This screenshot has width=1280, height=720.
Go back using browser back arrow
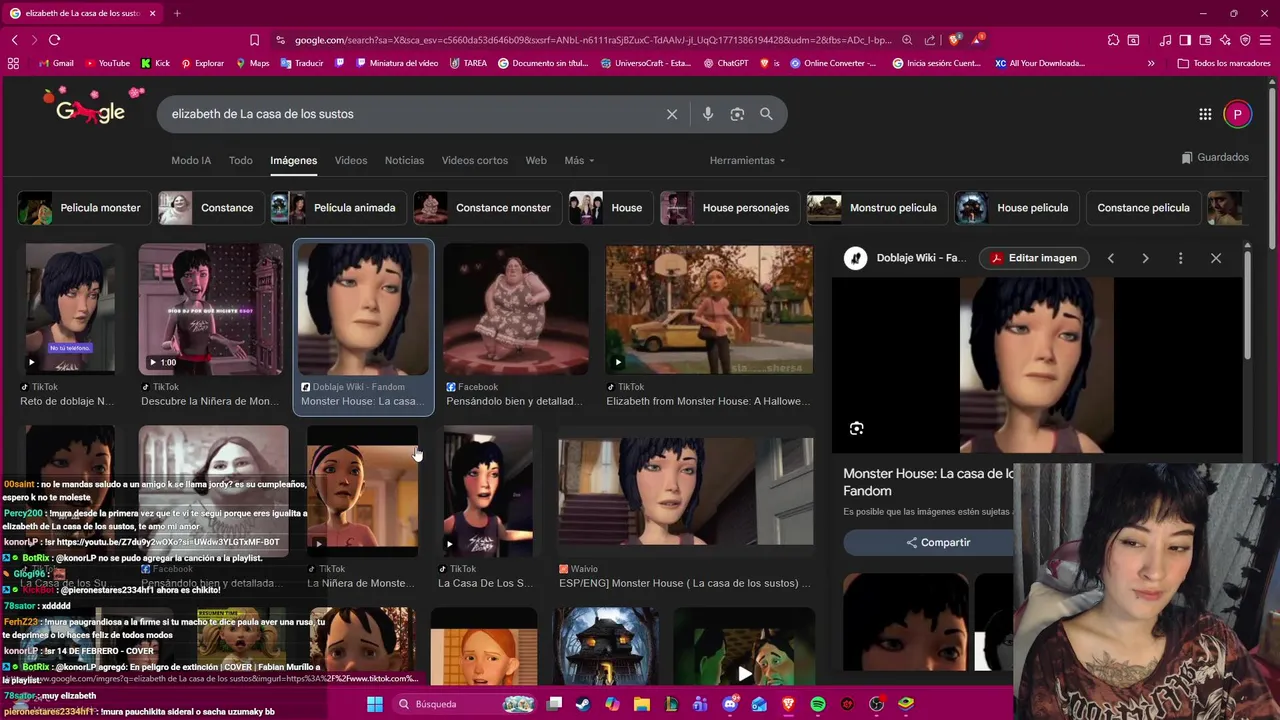coord(14,40)
